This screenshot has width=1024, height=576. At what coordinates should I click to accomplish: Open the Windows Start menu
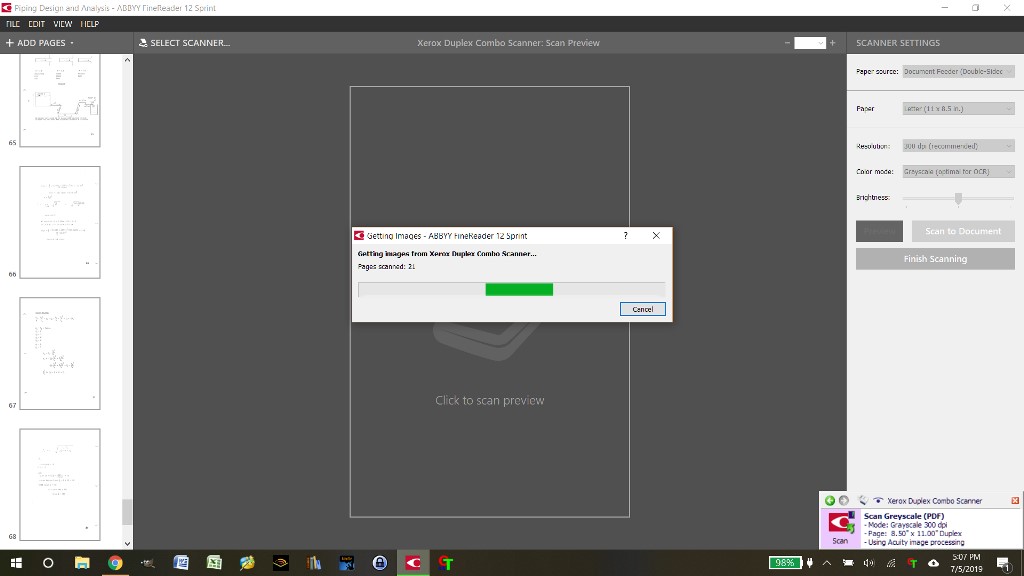[x=16, y=563]
